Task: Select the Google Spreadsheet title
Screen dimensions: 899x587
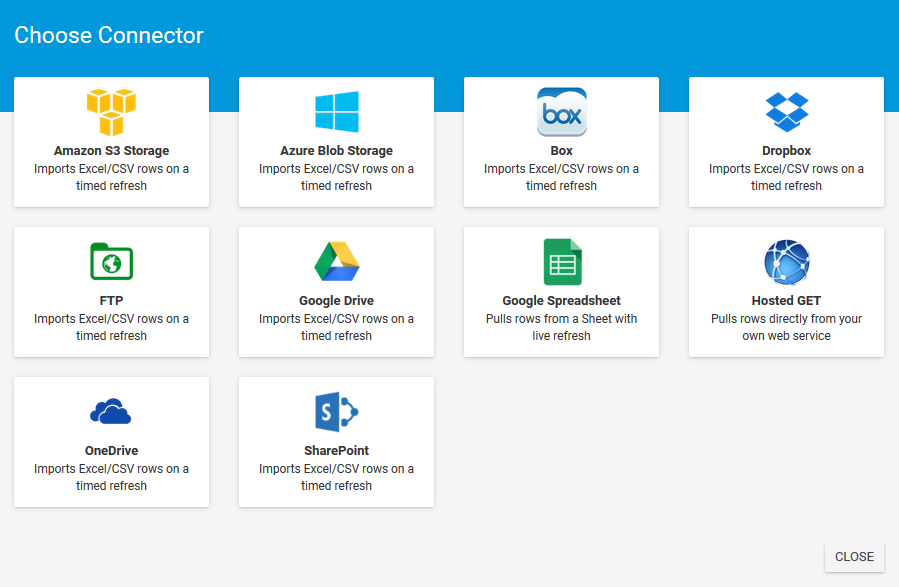Action: tap(561, 300)
